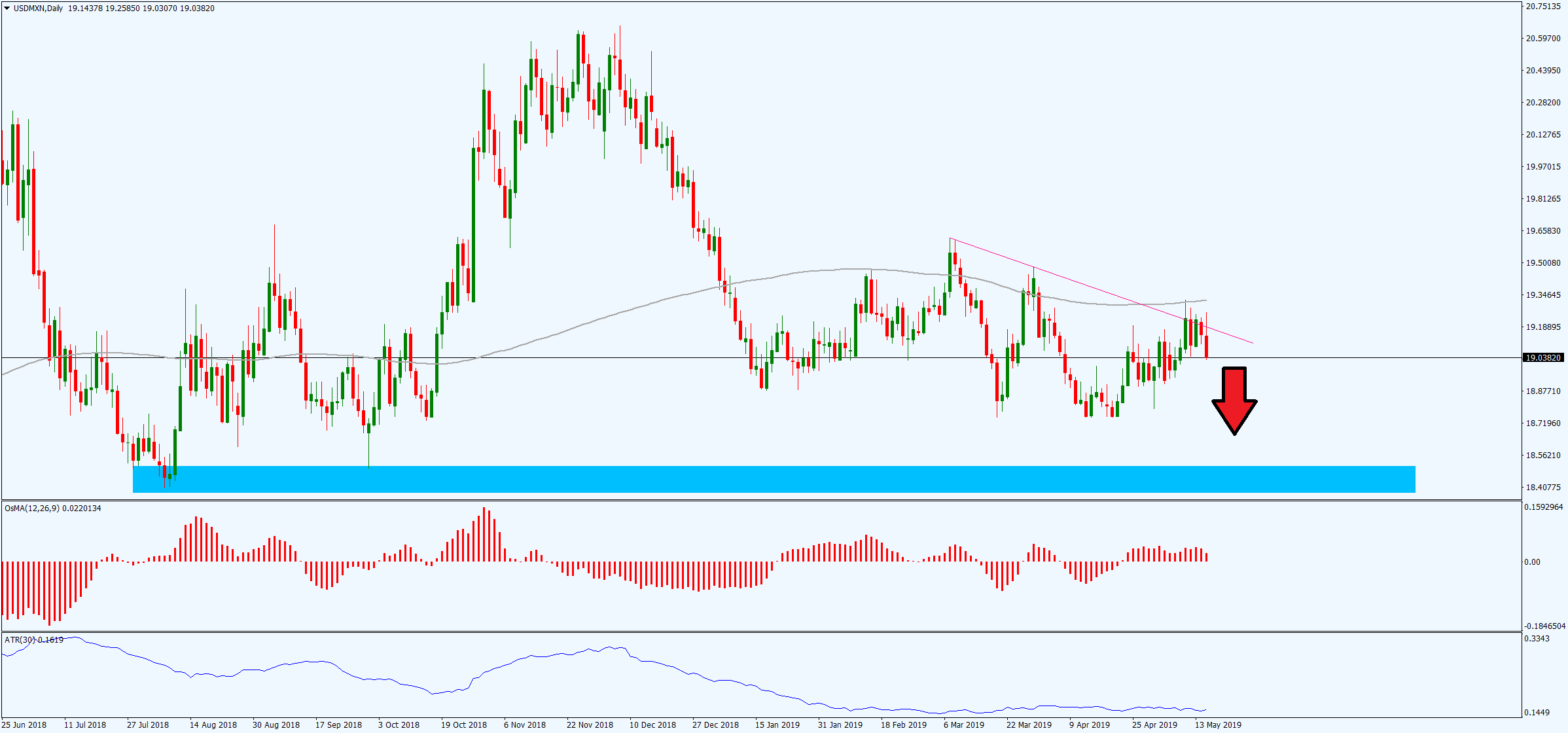Click the 0.00 level on OsMA scale
The image size is (1568, 733).
pyautogui.click(x=1533, y=562)
